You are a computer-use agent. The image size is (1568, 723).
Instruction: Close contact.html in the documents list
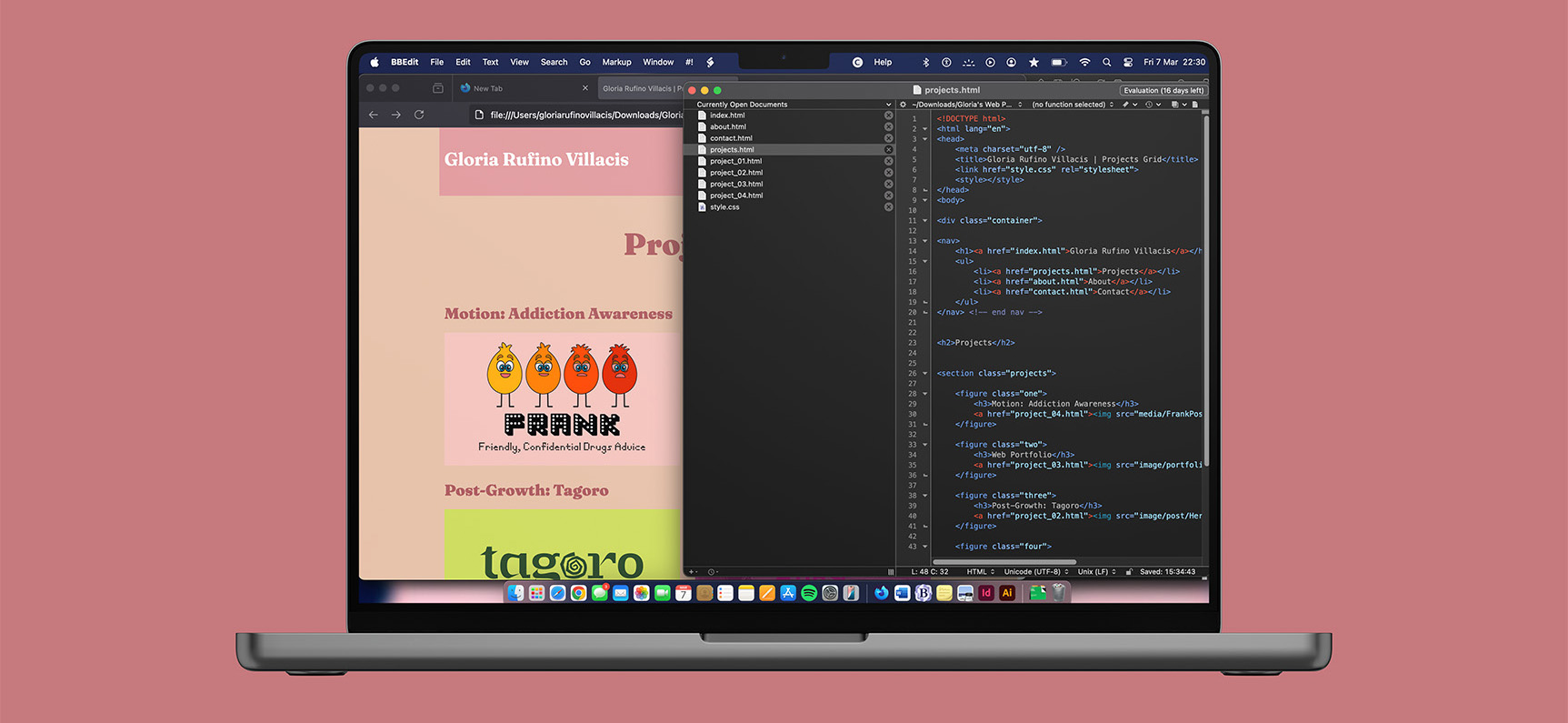888,138
